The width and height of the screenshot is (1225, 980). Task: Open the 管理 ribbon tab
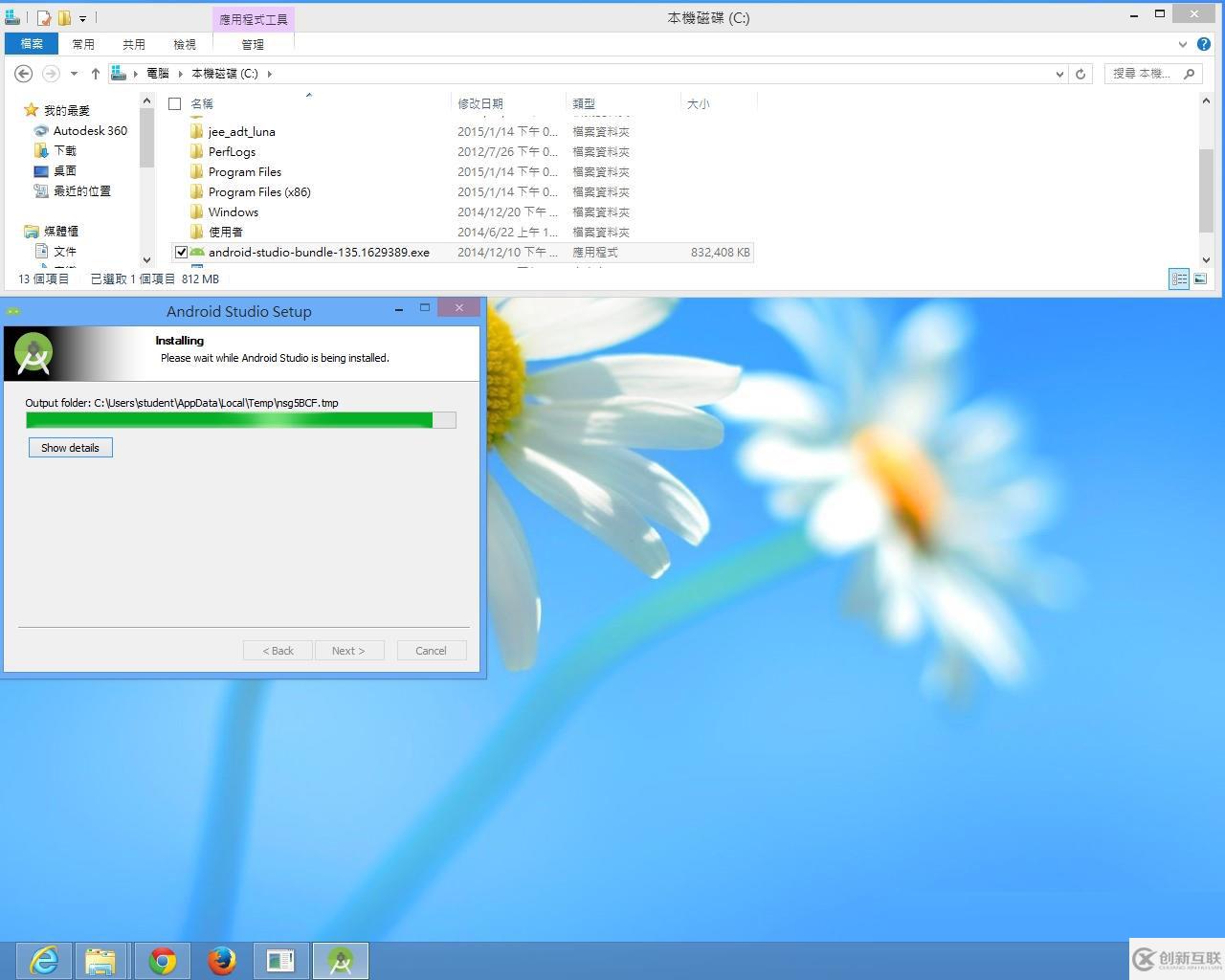[253, 44]
